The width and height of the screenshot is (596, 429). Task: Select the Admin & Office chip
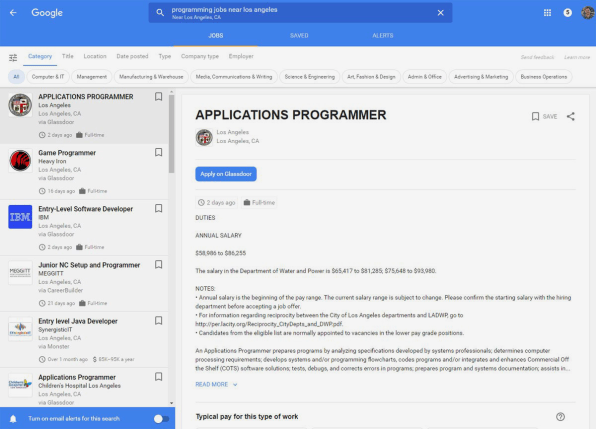pos(425,77)
